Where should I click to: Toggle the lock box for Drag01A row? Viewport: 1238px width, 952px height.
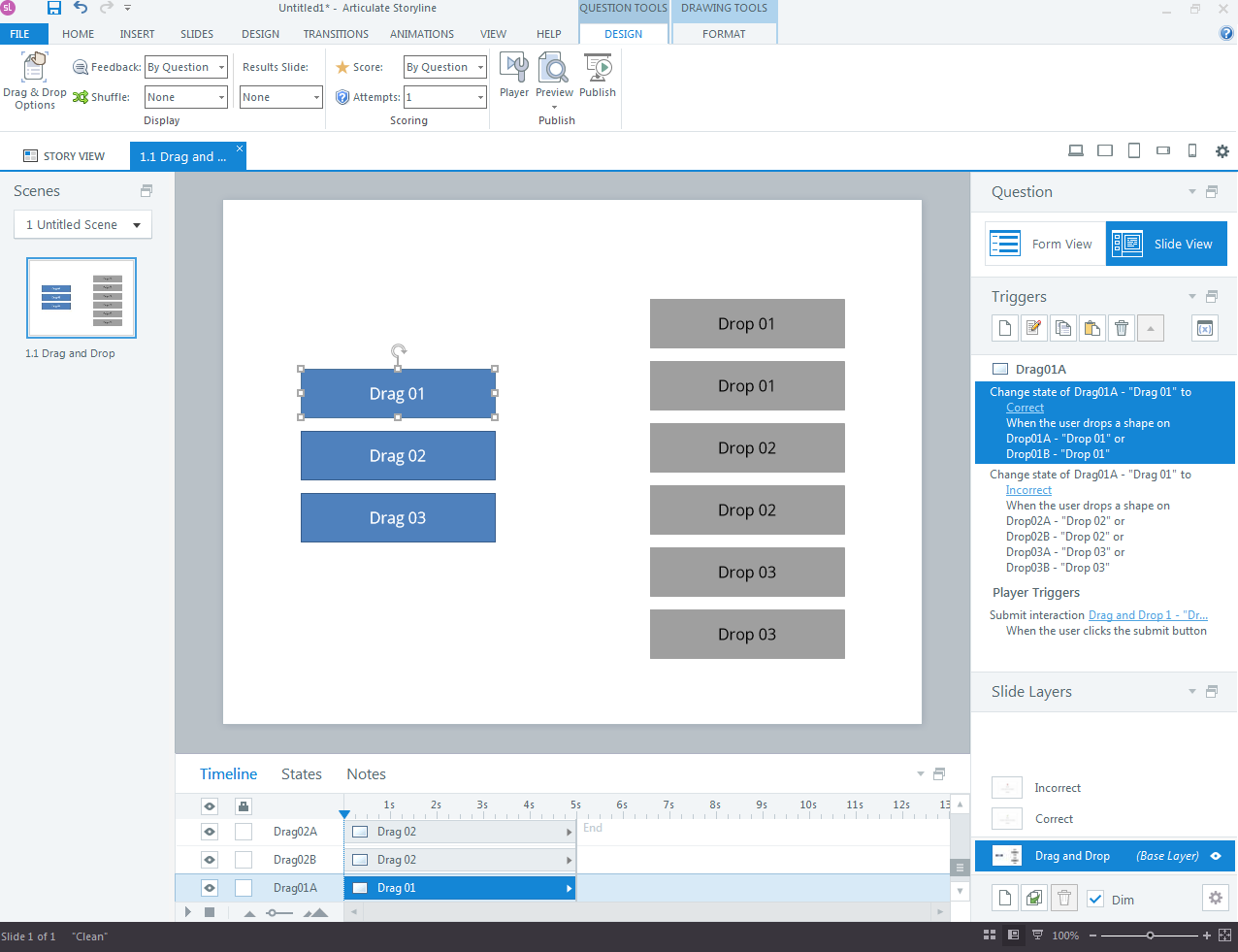point(244,888)
